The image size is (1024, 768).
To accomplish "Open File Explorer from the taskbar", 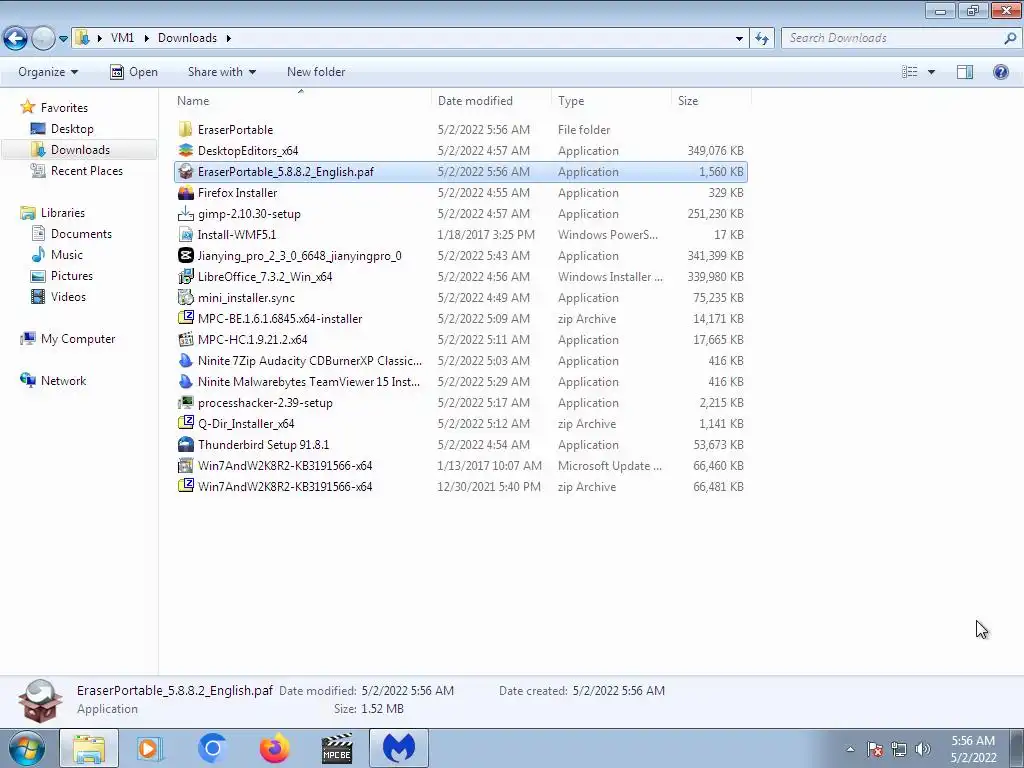I will click(89, 748).
